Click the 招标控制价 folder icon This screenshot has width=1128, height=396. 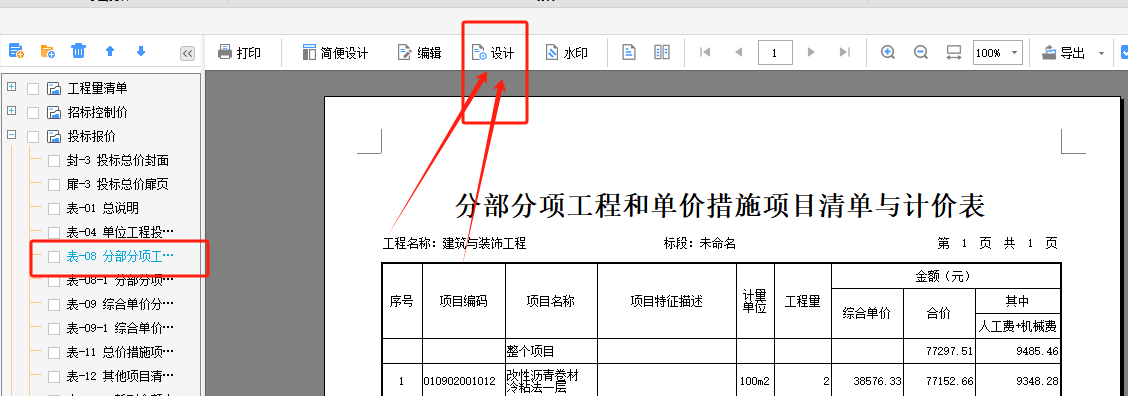pyautogui.click(x=54, y=113)
